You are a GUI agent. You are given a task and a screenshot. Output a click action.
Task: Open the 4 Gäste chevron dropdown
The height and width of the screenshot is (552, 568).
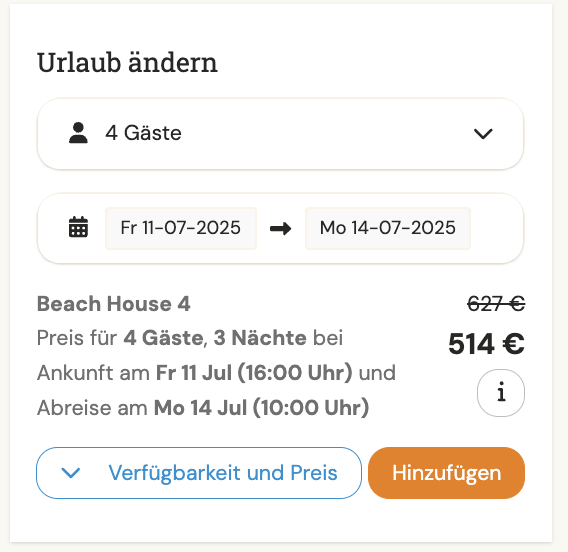483,134
